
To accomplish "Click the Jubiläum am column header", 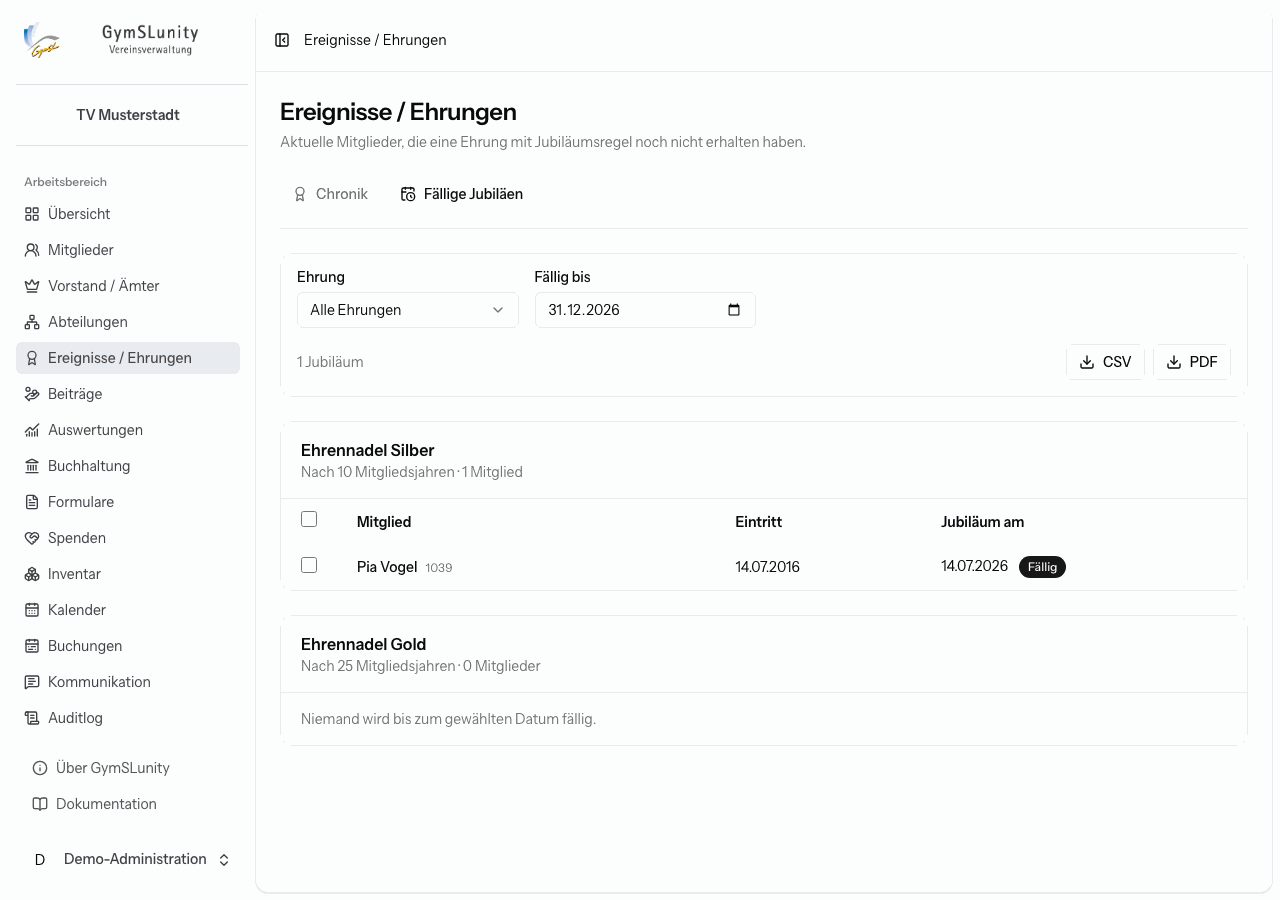I will pyautogui.click(x=982, y=522).
